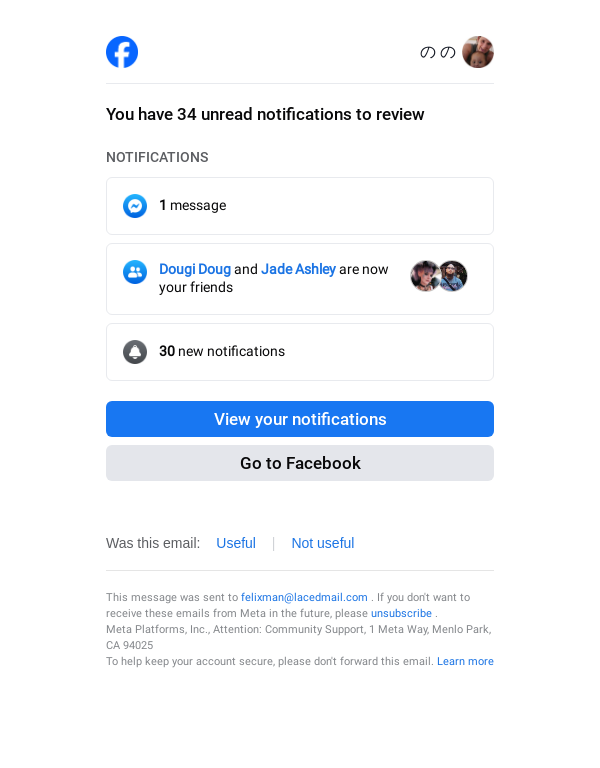The width and height of the screenshot is (600, 768).
Task: Click the profile name next to avatar
Action: [x=438, y=52]
